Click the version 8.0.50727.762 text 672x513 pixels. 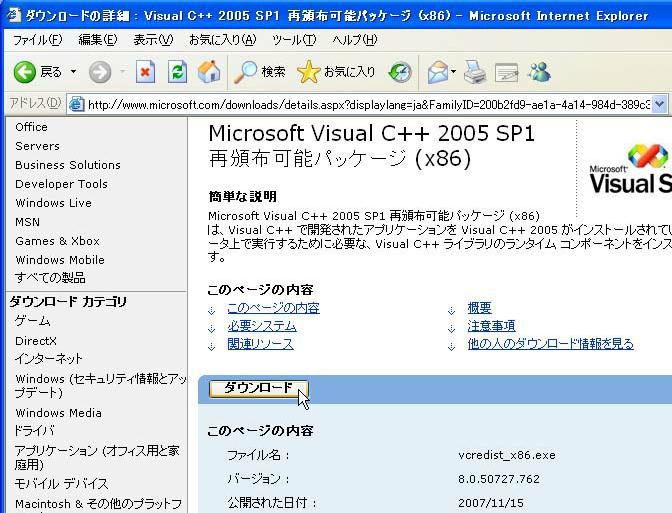tap(499, 479)
